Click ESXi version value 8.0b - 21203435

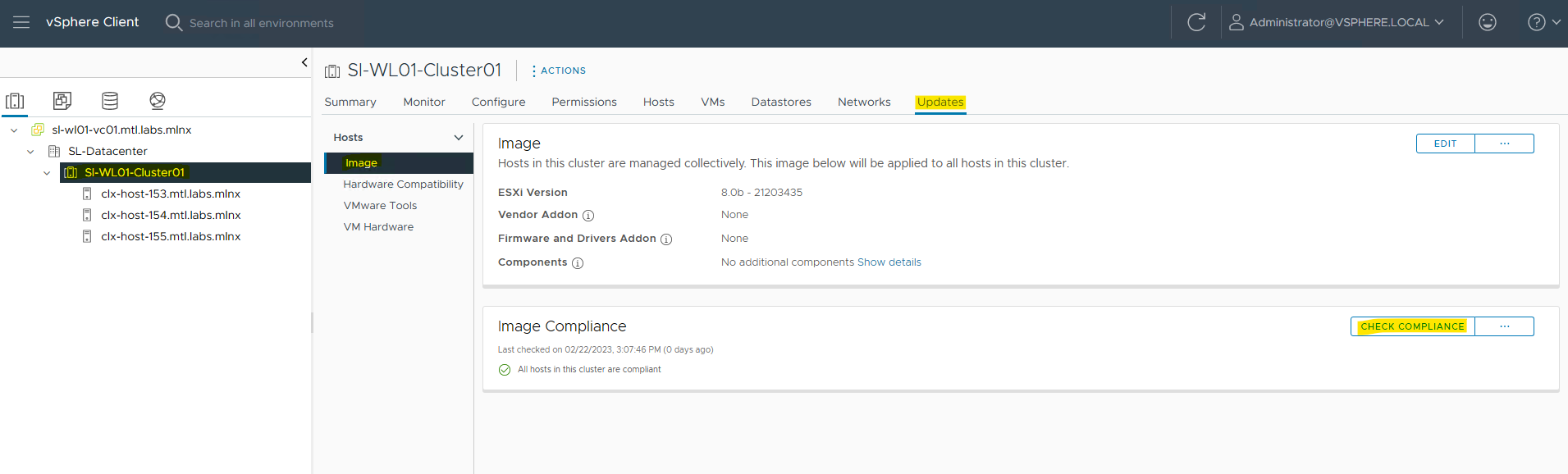pos(761,193)
